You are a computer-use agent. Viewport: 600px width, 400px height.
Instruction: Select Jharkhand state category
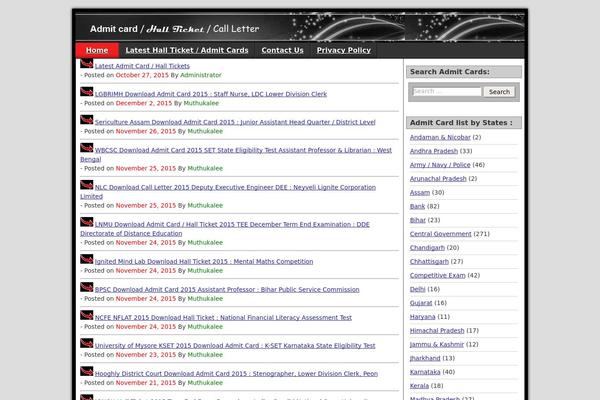(425, 358)
